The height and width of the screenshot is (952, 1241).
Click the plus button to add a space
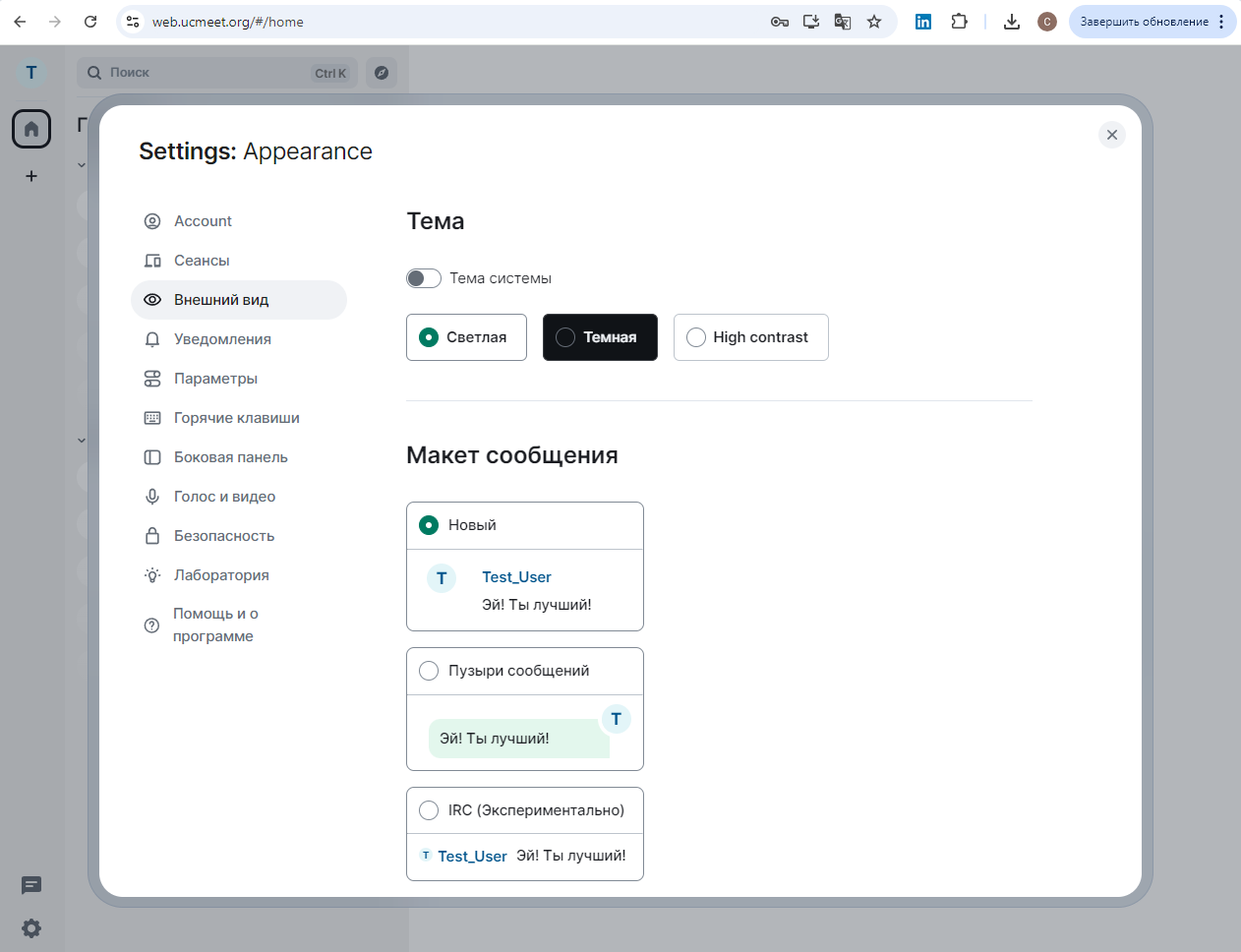[30, 175]
